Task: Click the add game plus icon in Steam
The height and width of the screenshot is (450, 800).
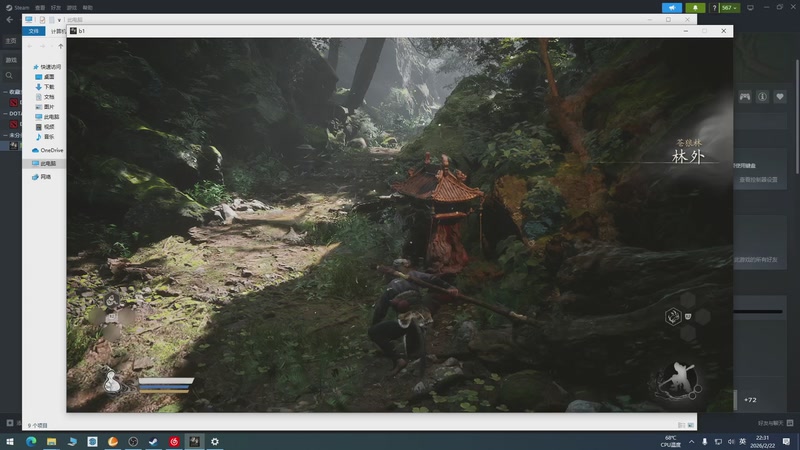Action: (10, 423)
